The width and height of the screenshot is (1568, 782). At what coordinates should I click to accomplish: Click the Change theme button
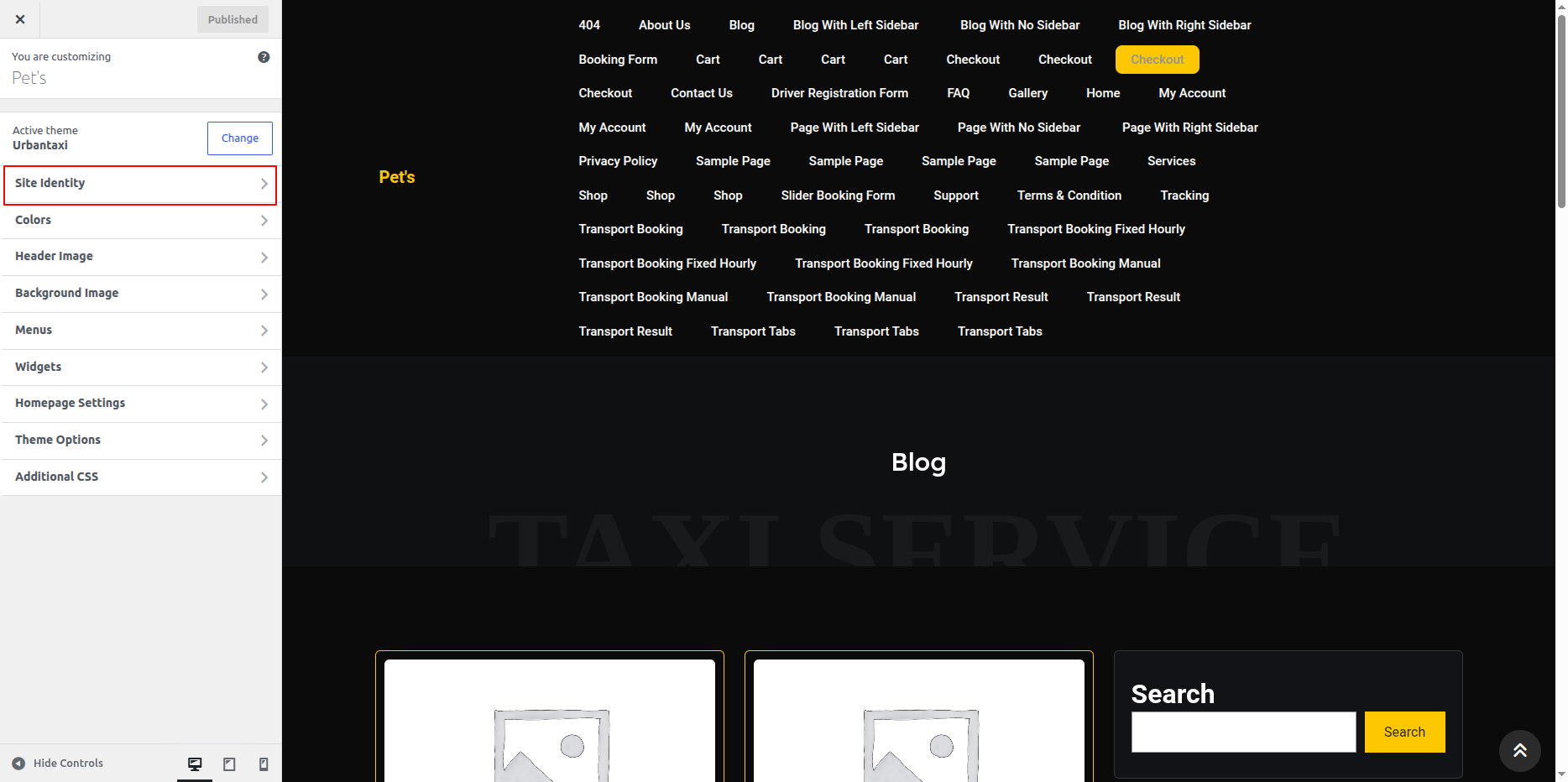point(240,138)
